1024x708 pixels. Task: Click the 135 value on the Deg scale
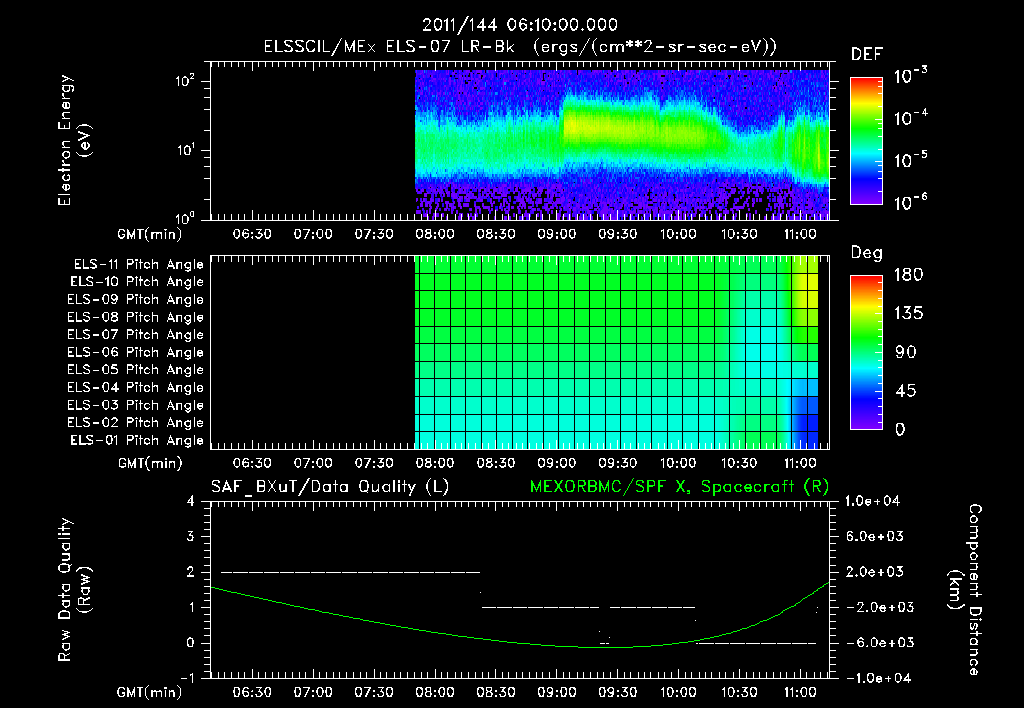coord(908,313)
